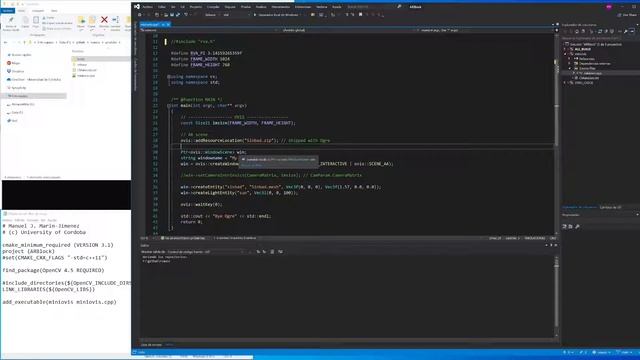Click the Pin to Quick Access icon
Image resolution: width=640 pixels, height=360 pixels.
pos(11,20)
